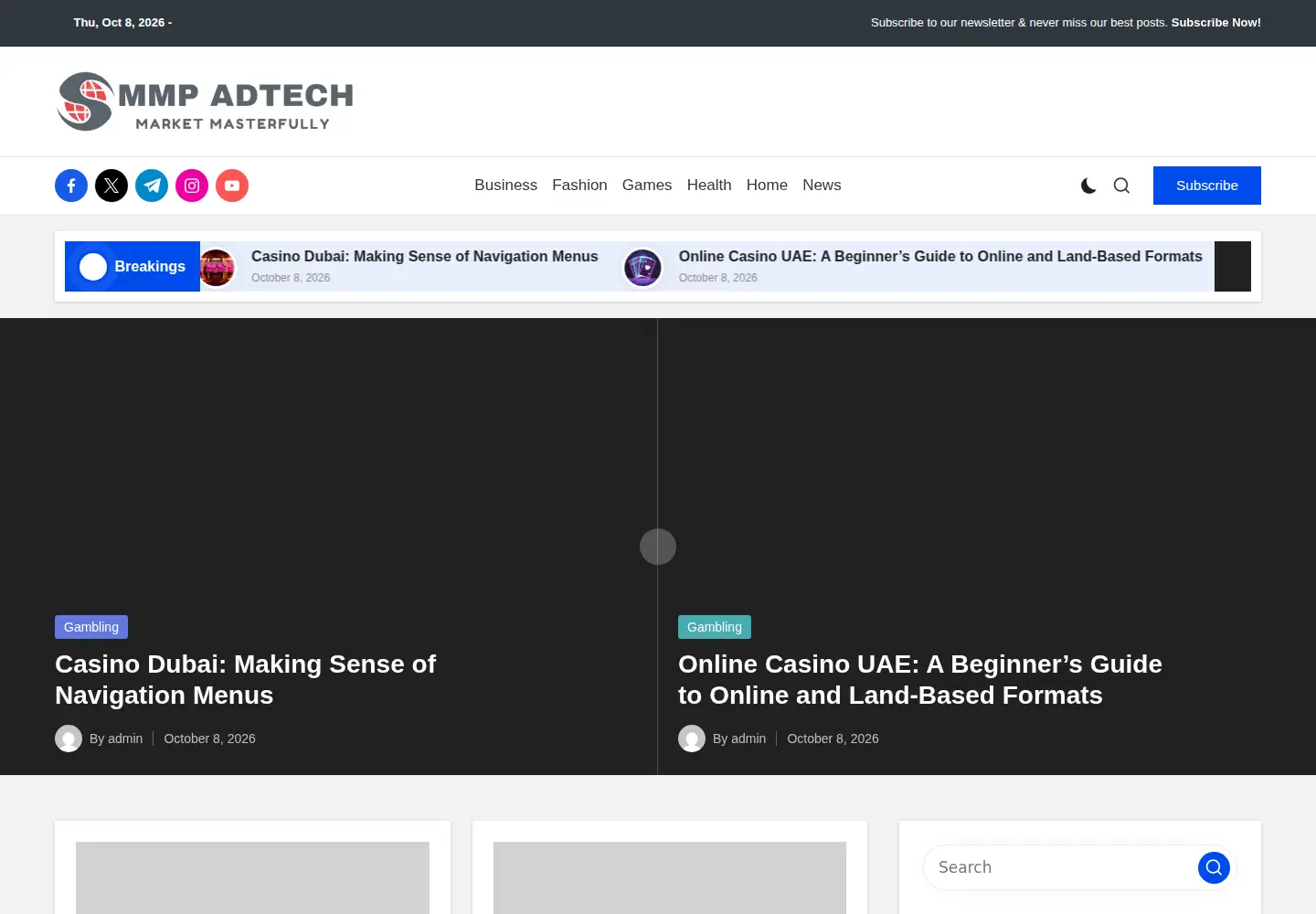This screenshot has height=914, width=1316.
Task: Click admin author under Online Casino UAE article
Action: tap(748, 739)
